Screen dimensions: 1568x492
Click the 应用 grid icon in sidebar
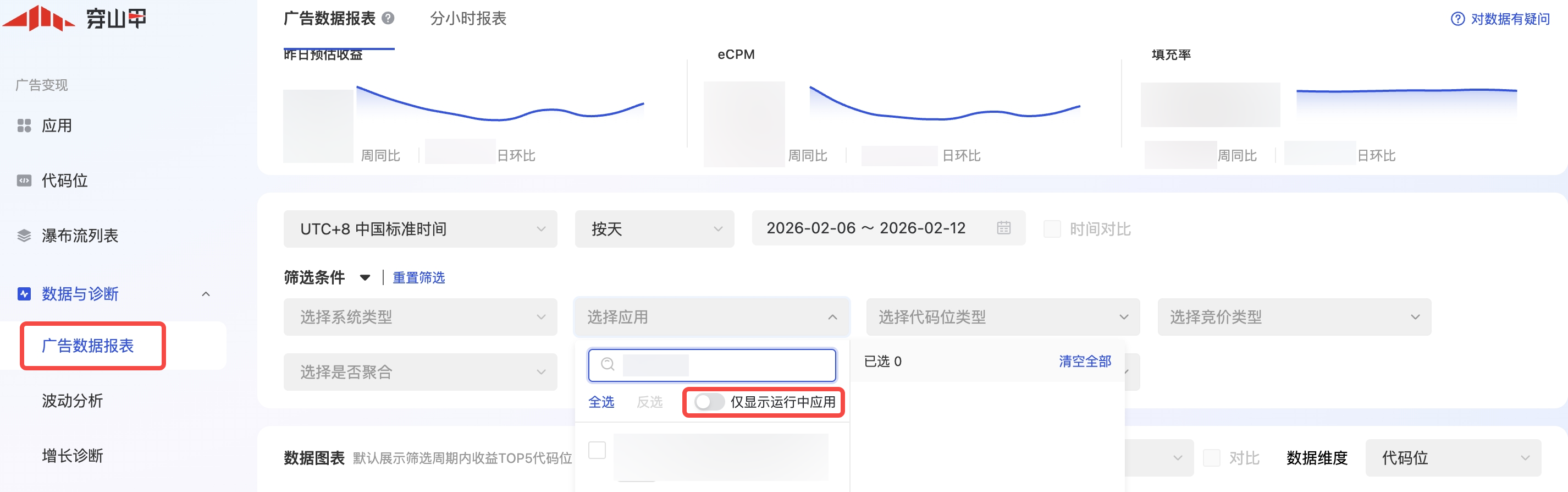[x=24, y=125]
